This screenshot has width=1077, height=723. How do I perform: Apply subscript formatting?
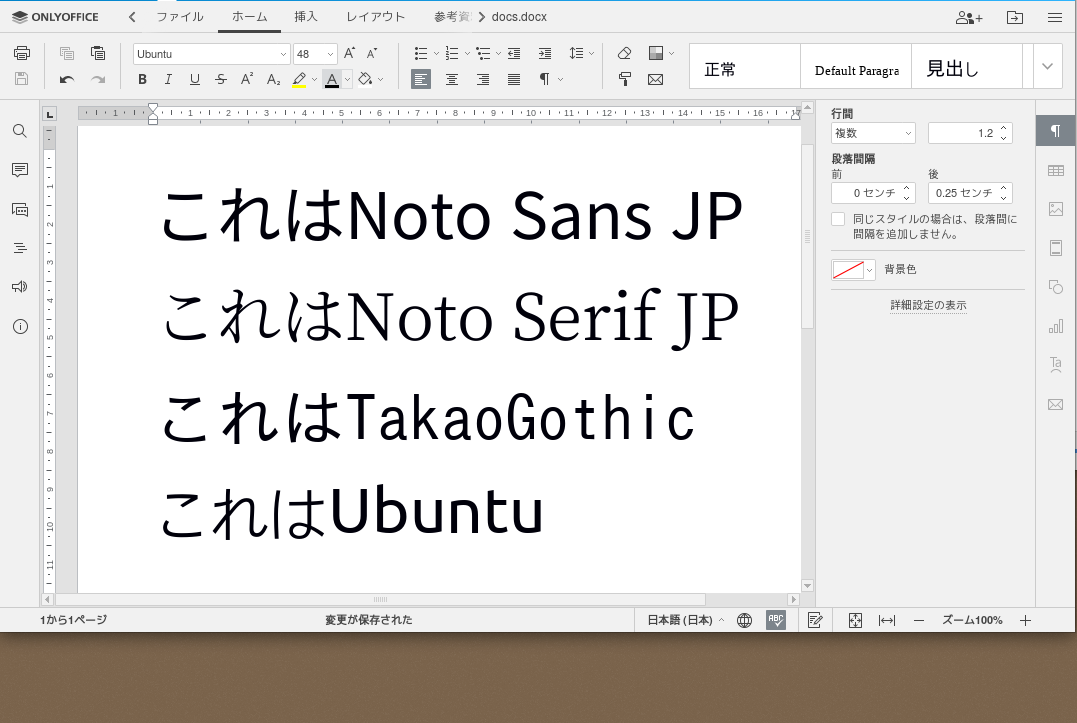(x=273, y=79)
